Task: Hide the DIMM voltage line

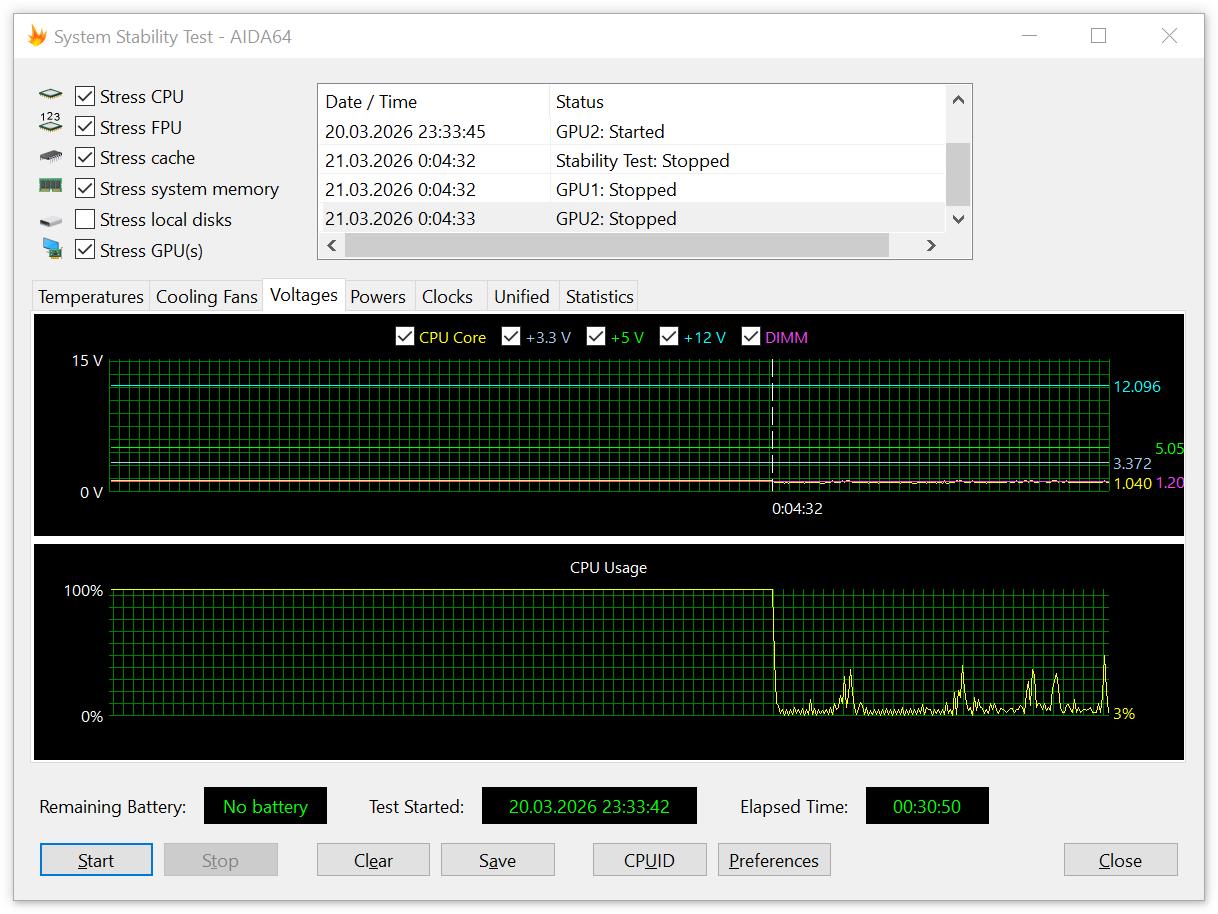Action: [751, 337]
